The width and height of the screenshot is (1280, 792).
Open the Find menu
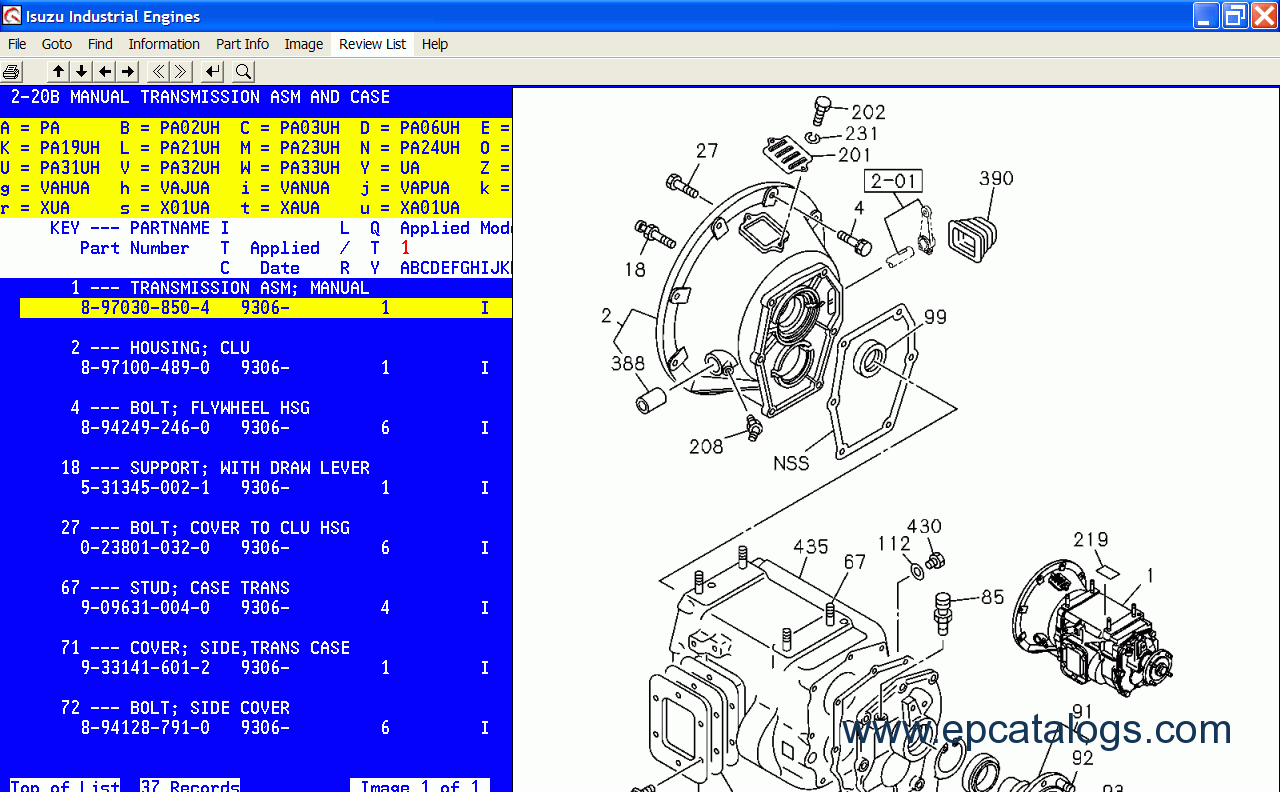(100, 44)
